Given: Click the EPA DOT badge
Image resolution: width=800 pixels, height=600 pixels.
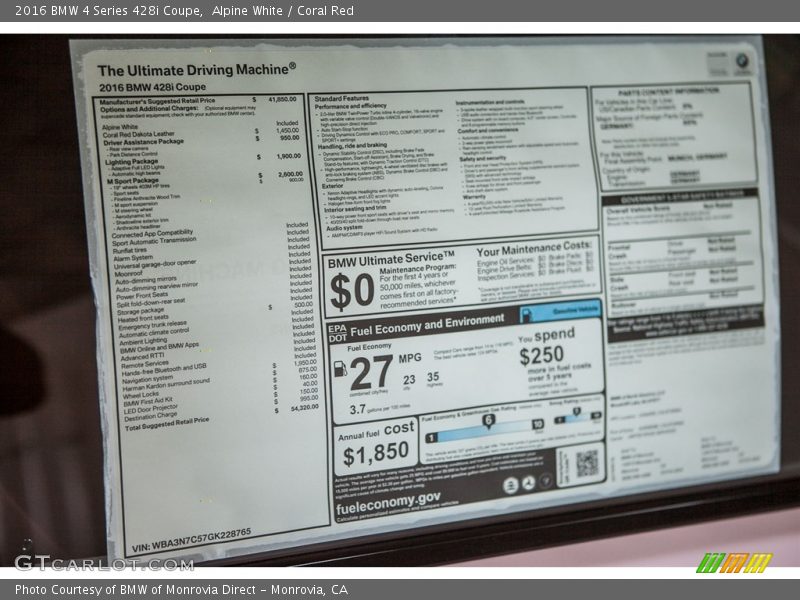Looking at the screenshot, I should click(337, 334).
